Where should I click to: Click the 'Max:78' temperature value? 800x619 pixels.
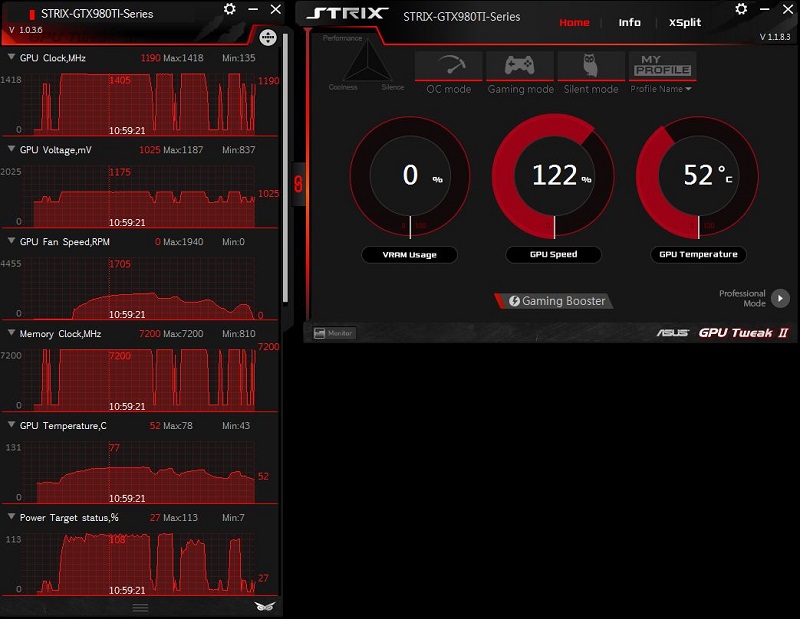pos(178,426)
